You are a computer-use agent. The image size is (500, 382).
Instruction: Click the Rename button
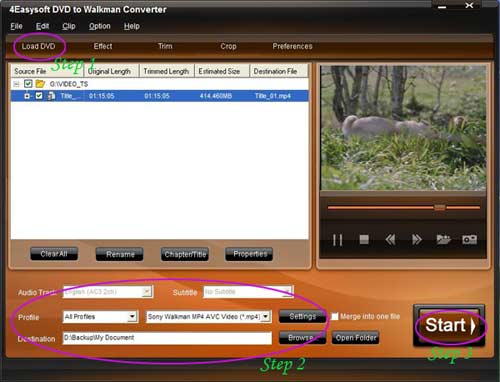pos(120,254)
